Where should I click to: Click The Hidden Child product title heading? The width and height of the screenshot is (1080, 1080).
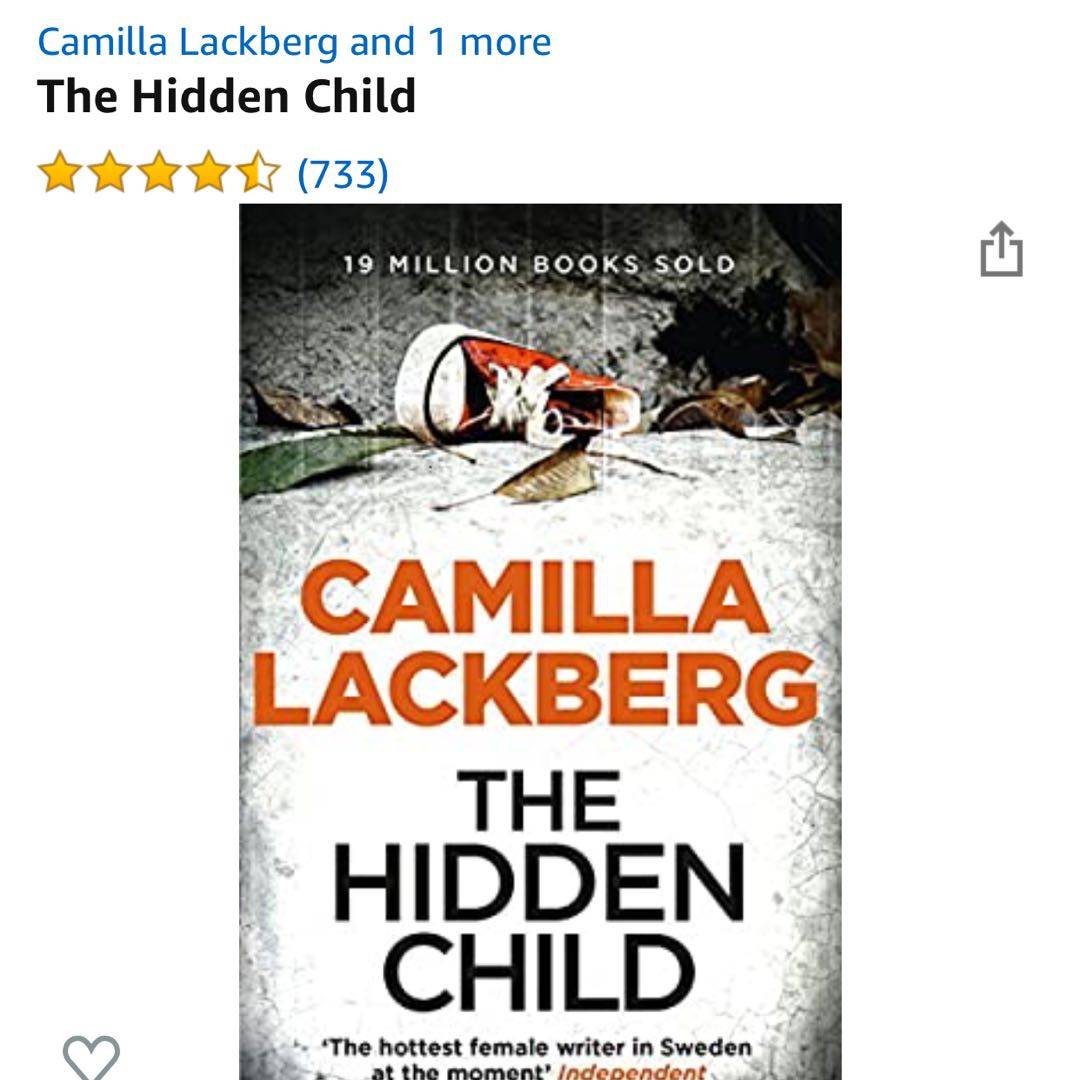click(x=227, y=96)
